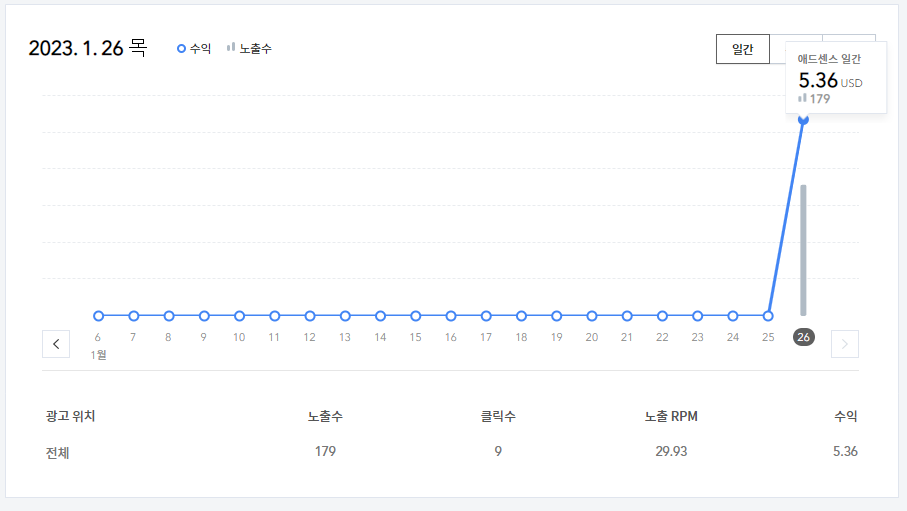Select the revenue data point for day 24

click(733, 316)
